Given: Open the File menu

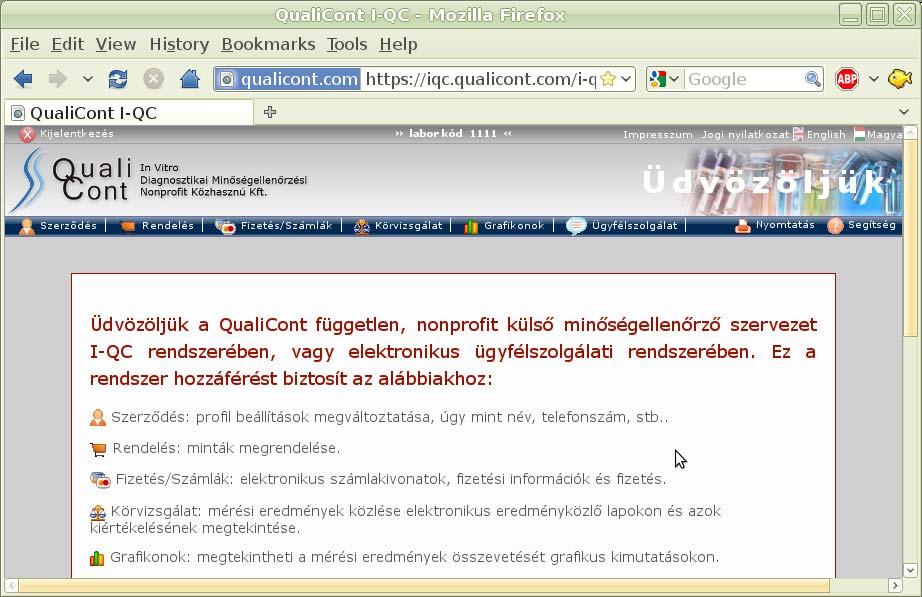Looking at the screenshot, I should 25,44.
